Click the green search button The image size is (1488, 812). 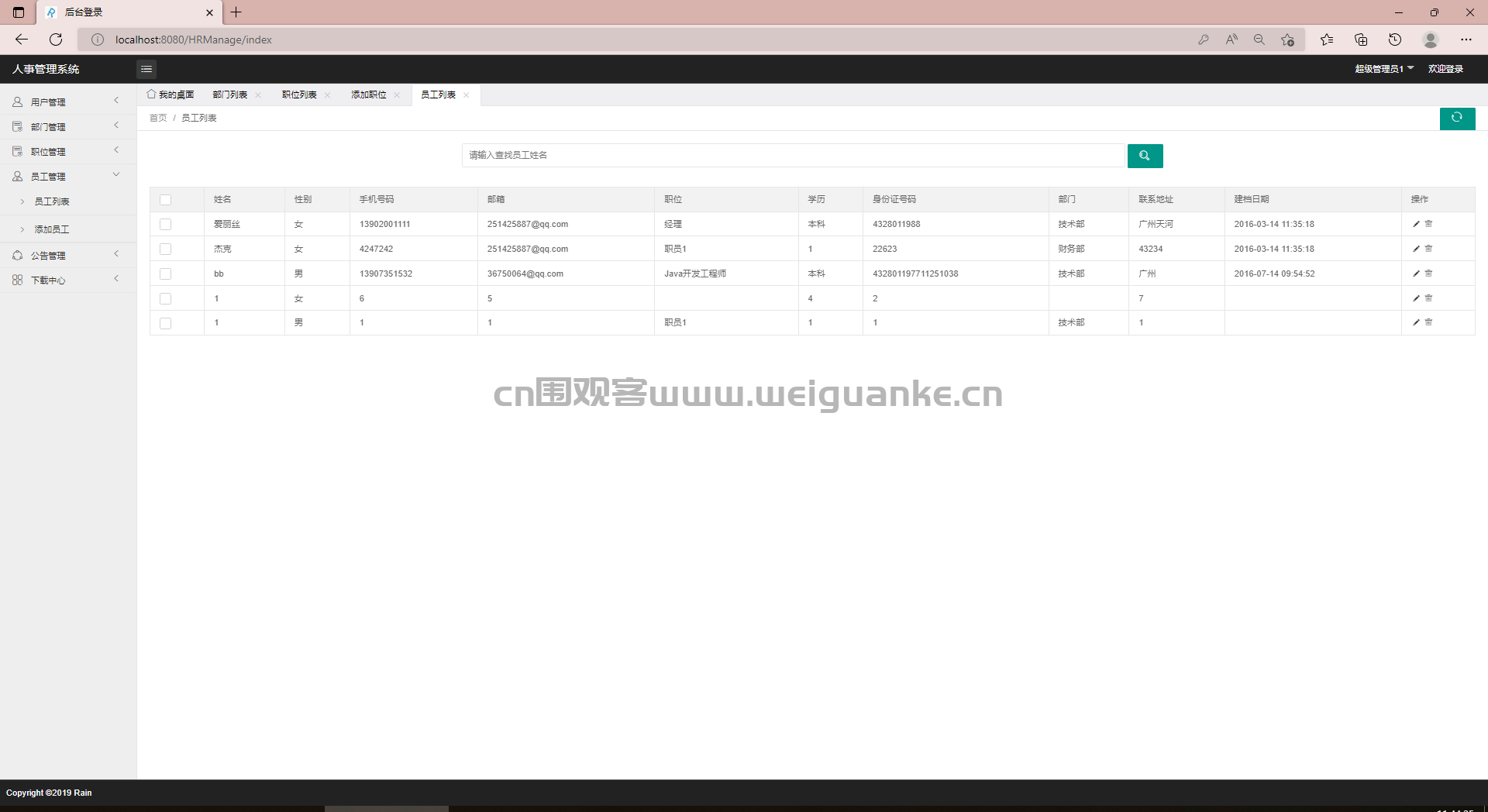(x=1145, y=156)
